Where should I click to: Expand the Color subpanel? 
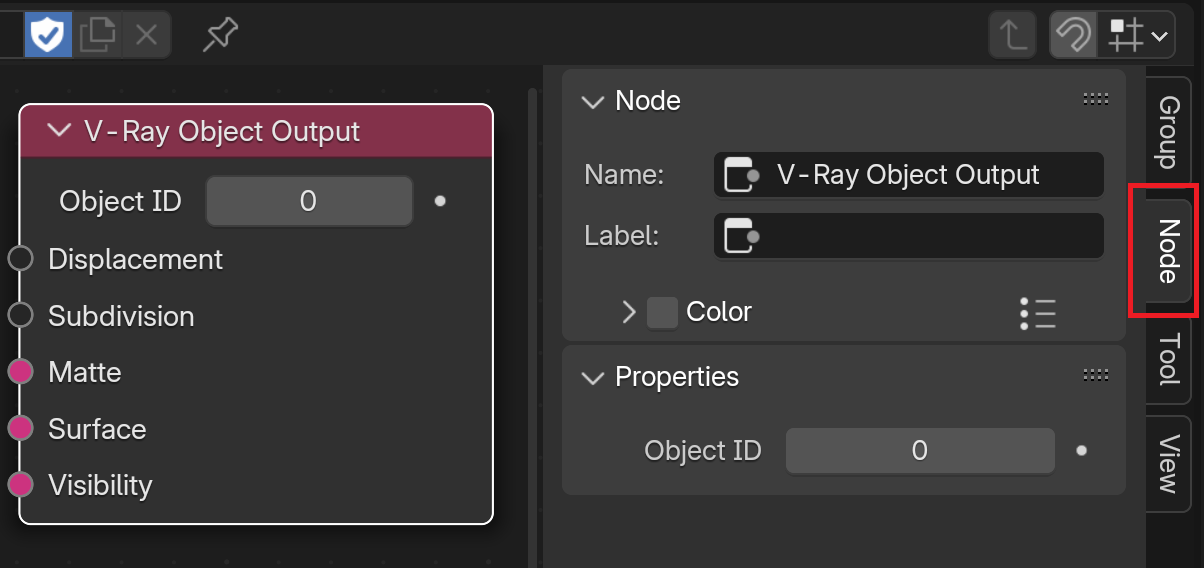(628, 312)
